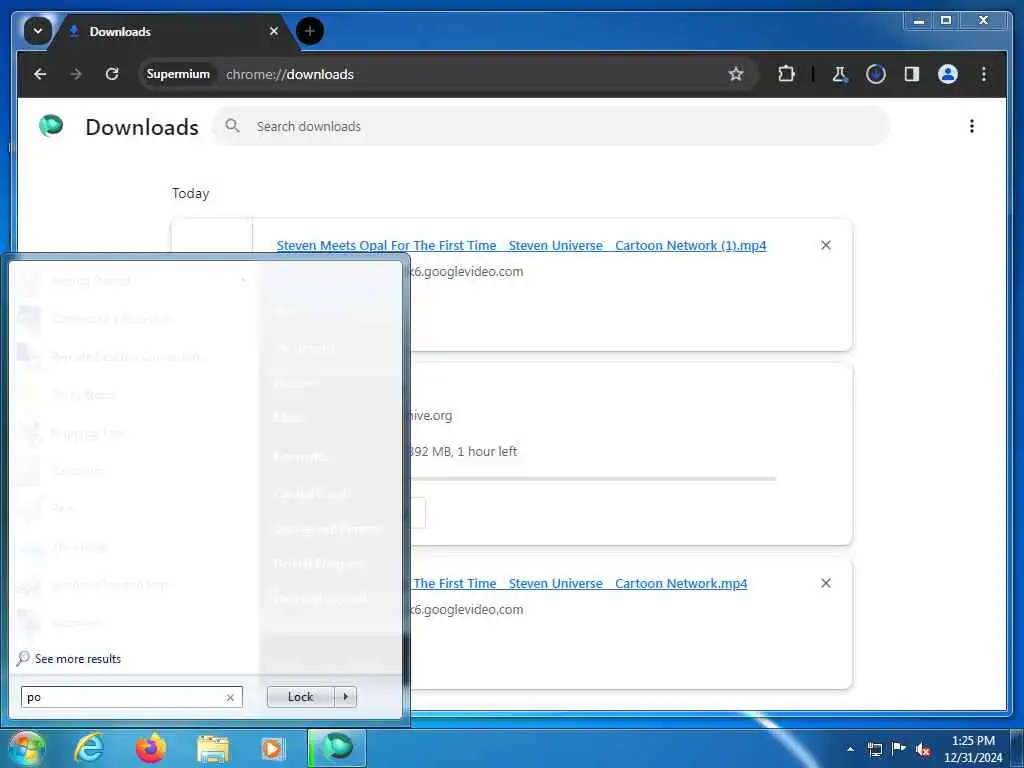Viewport: 1024px width, 768px height.
Task: Launch Firefox from taskbar
Action: (151, 748)
